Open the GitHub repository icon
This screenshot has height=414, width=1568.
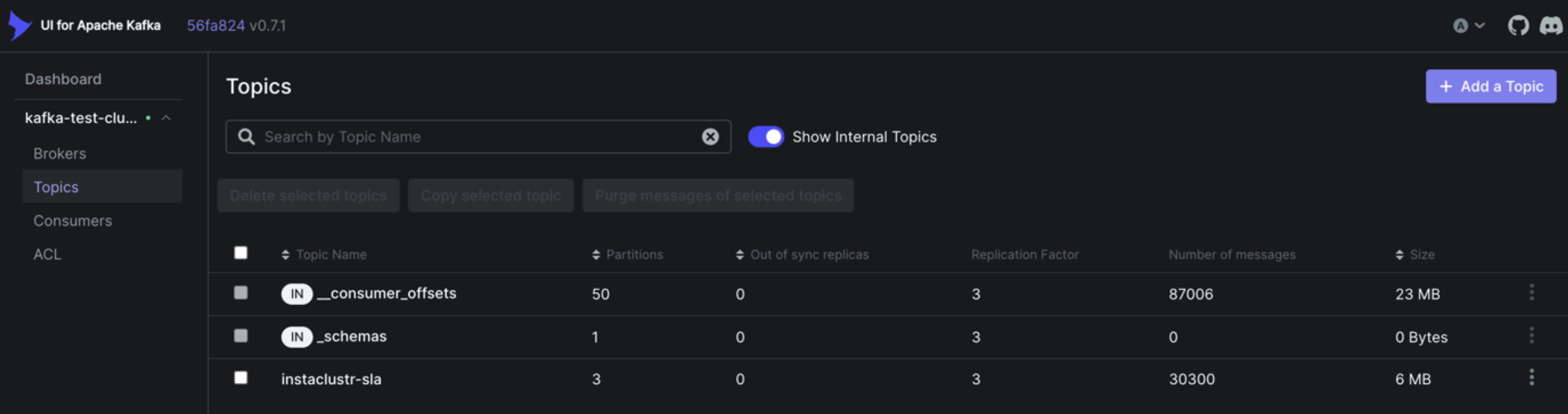1518,25
